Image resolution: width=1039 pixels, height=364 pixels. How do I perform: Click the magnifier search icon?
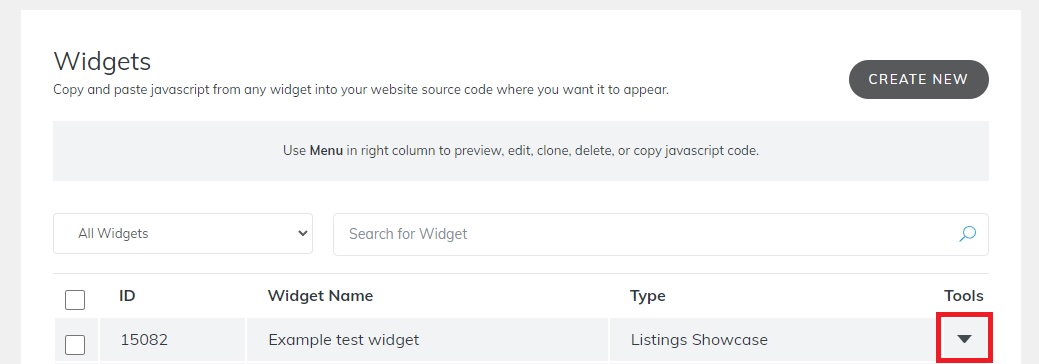(x=967, y=234)
